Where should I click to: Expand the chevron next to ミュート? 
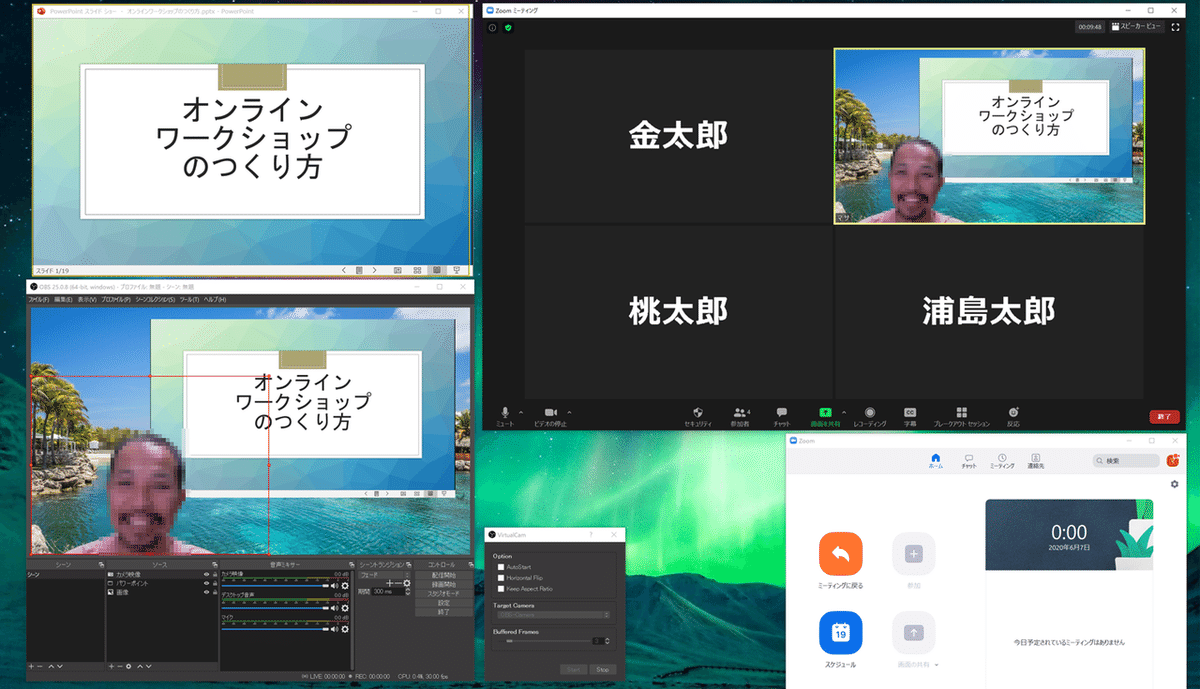tap(521, 410)
